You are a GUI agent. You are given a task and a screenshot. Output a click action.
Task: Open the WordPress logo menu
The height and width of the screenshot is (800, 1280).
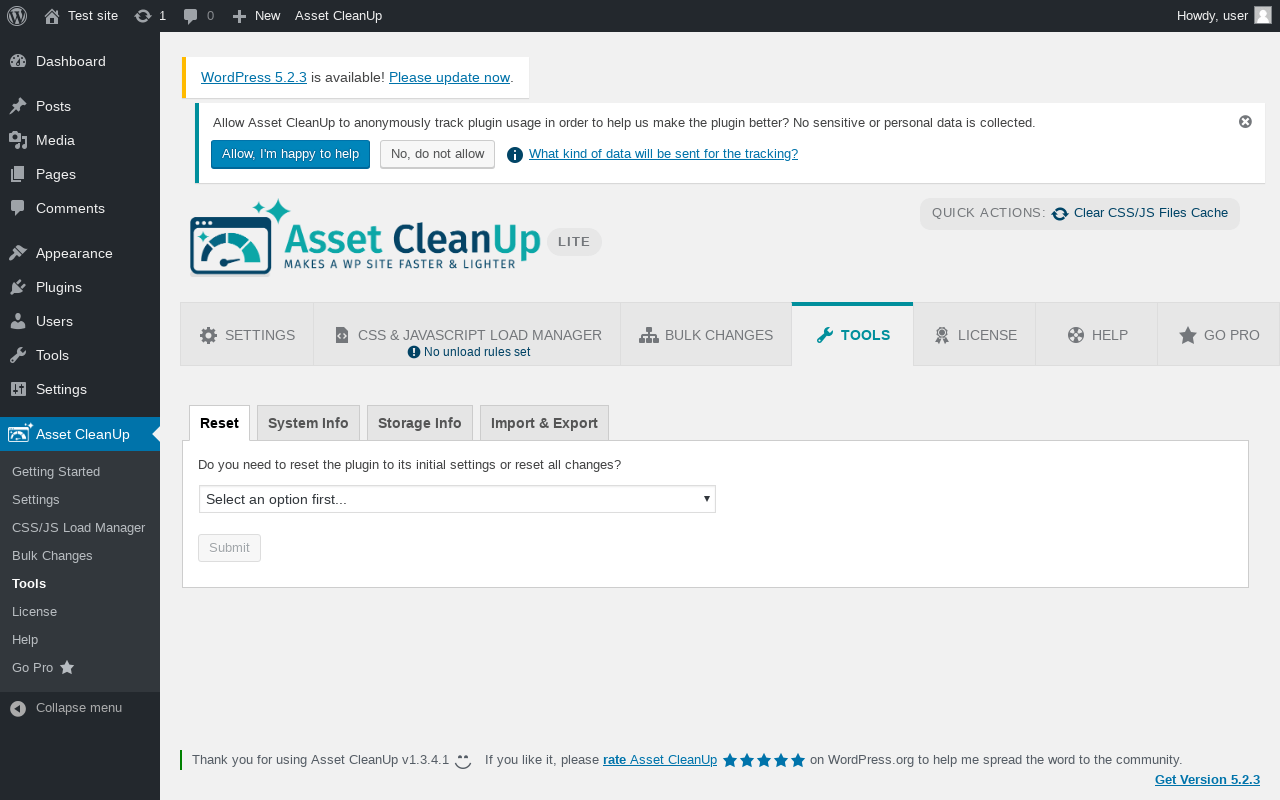coord(17,16)
